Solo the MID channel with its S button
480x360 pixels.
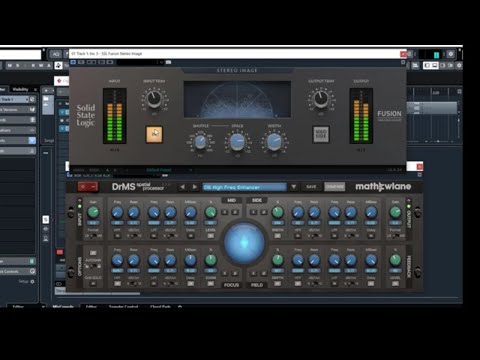coord(225,212)
